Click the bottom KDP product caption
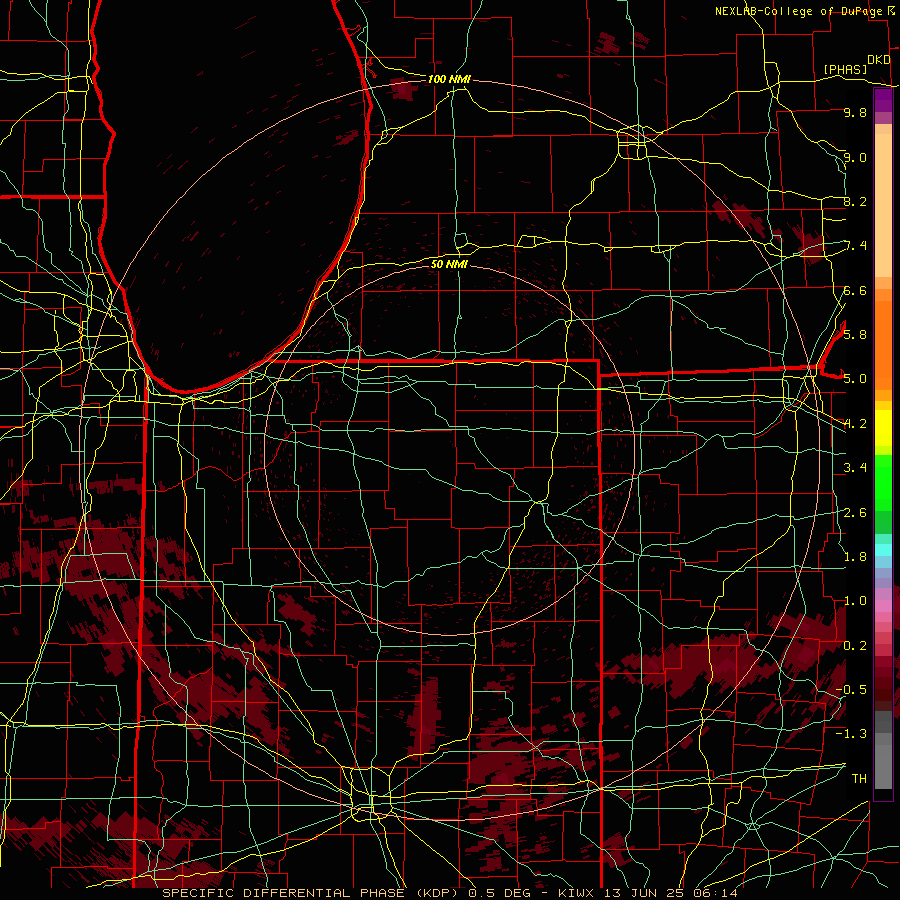Image resolution: width=900 pixels, height=900 pixels. (450, 893)
